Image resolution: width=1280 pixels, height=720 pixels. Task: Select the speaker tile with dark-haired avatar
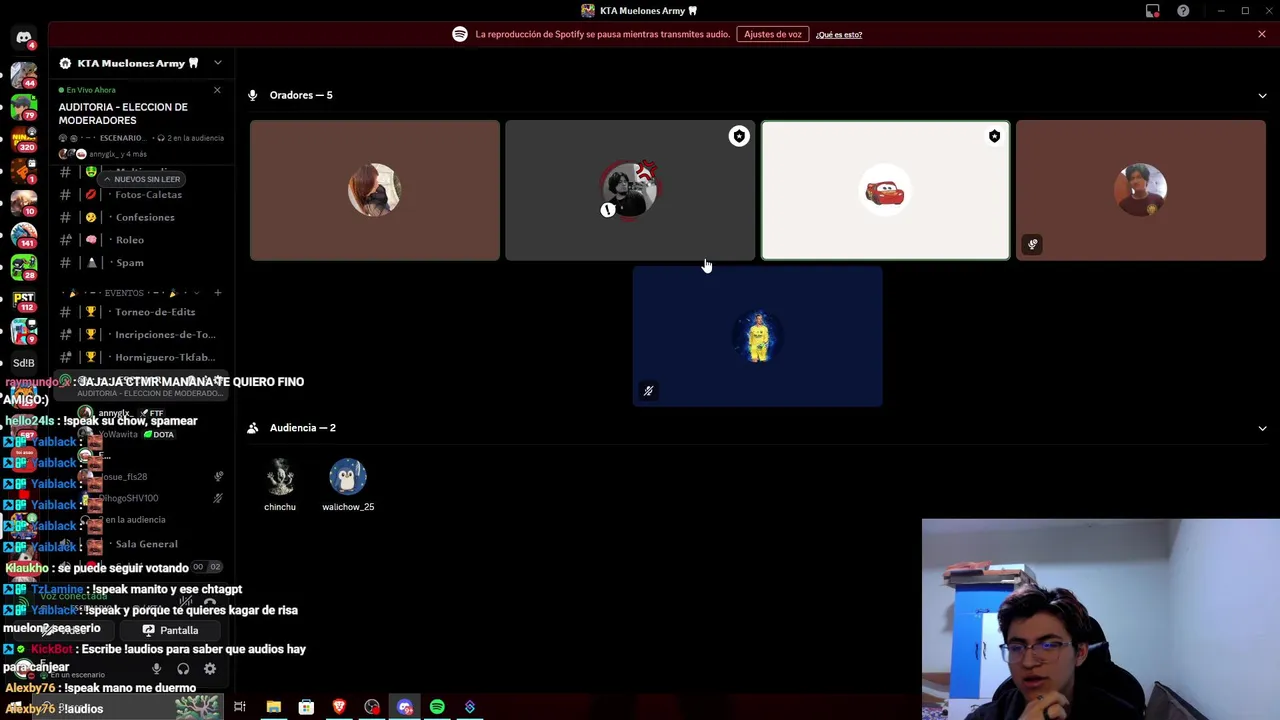click(x=630, y=190)
